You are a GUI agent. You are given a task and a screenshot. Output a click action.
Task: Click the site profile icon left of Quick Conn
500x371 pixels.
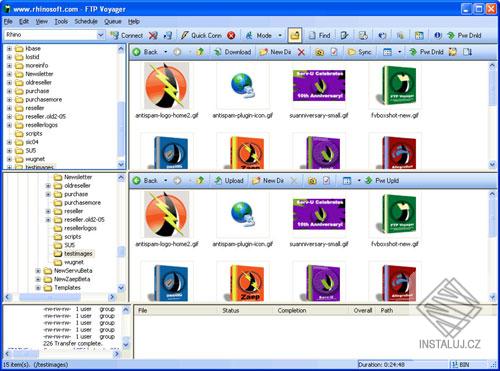[x=168, y=35]
